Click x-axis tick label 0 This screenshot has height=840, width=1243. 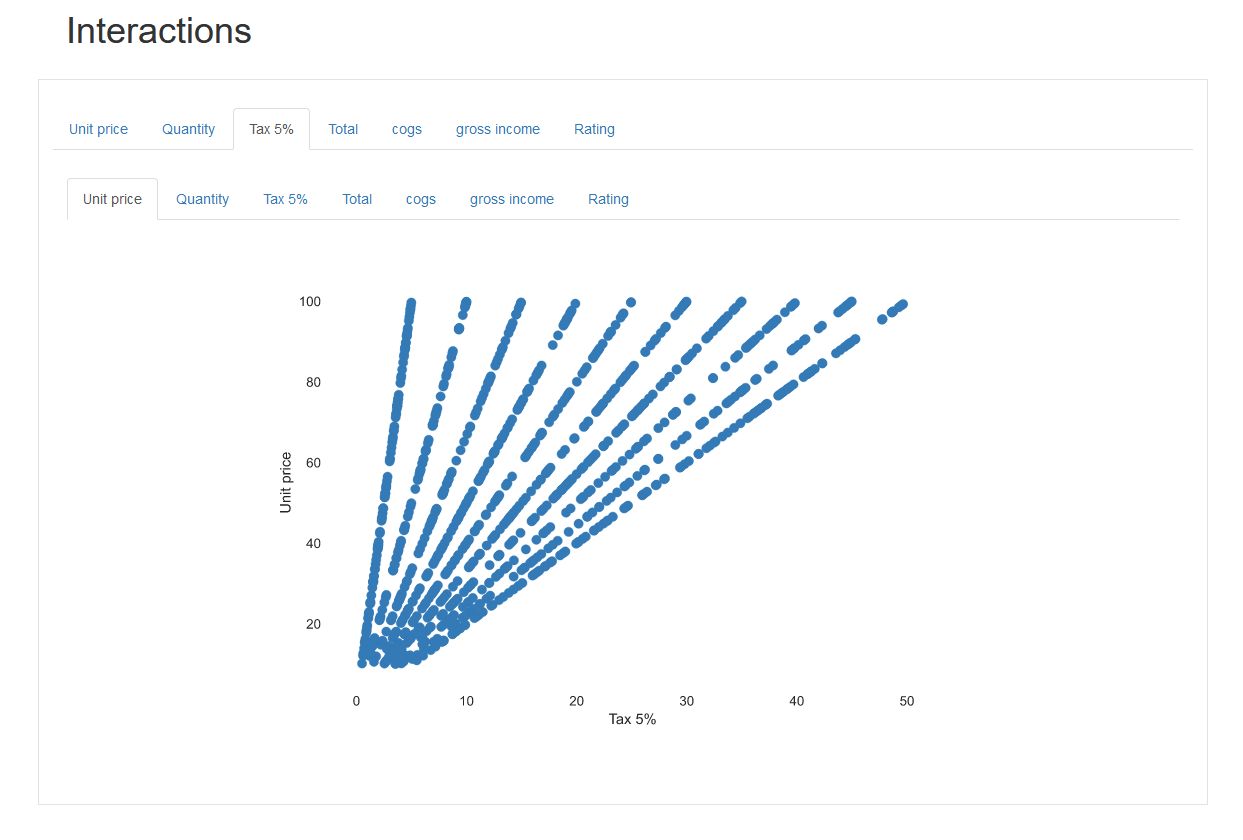coord(356,701)
